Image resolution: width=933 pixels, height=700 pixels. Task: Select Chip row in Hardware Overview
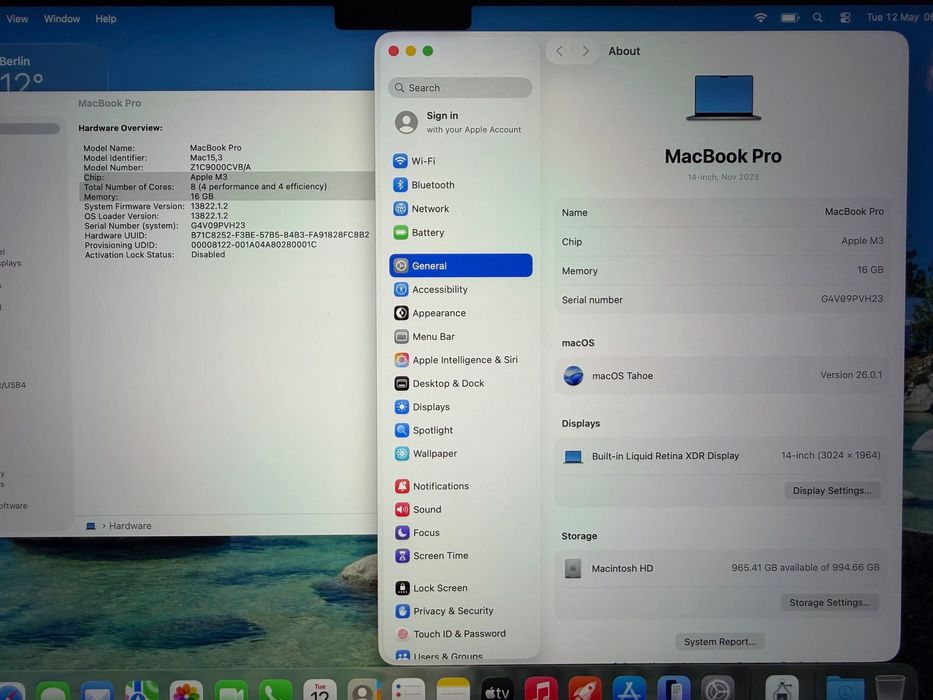tap(226, 177)
